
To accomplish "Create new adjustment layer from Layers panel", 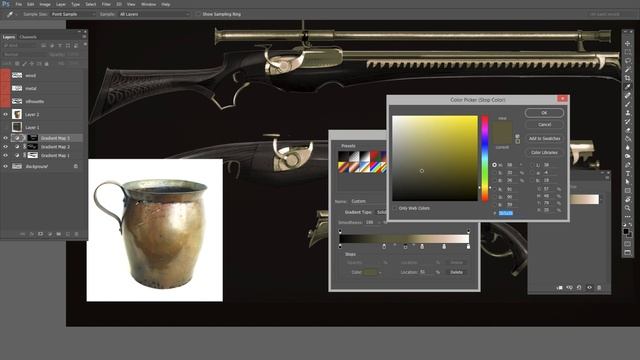I will click(50, 234).
